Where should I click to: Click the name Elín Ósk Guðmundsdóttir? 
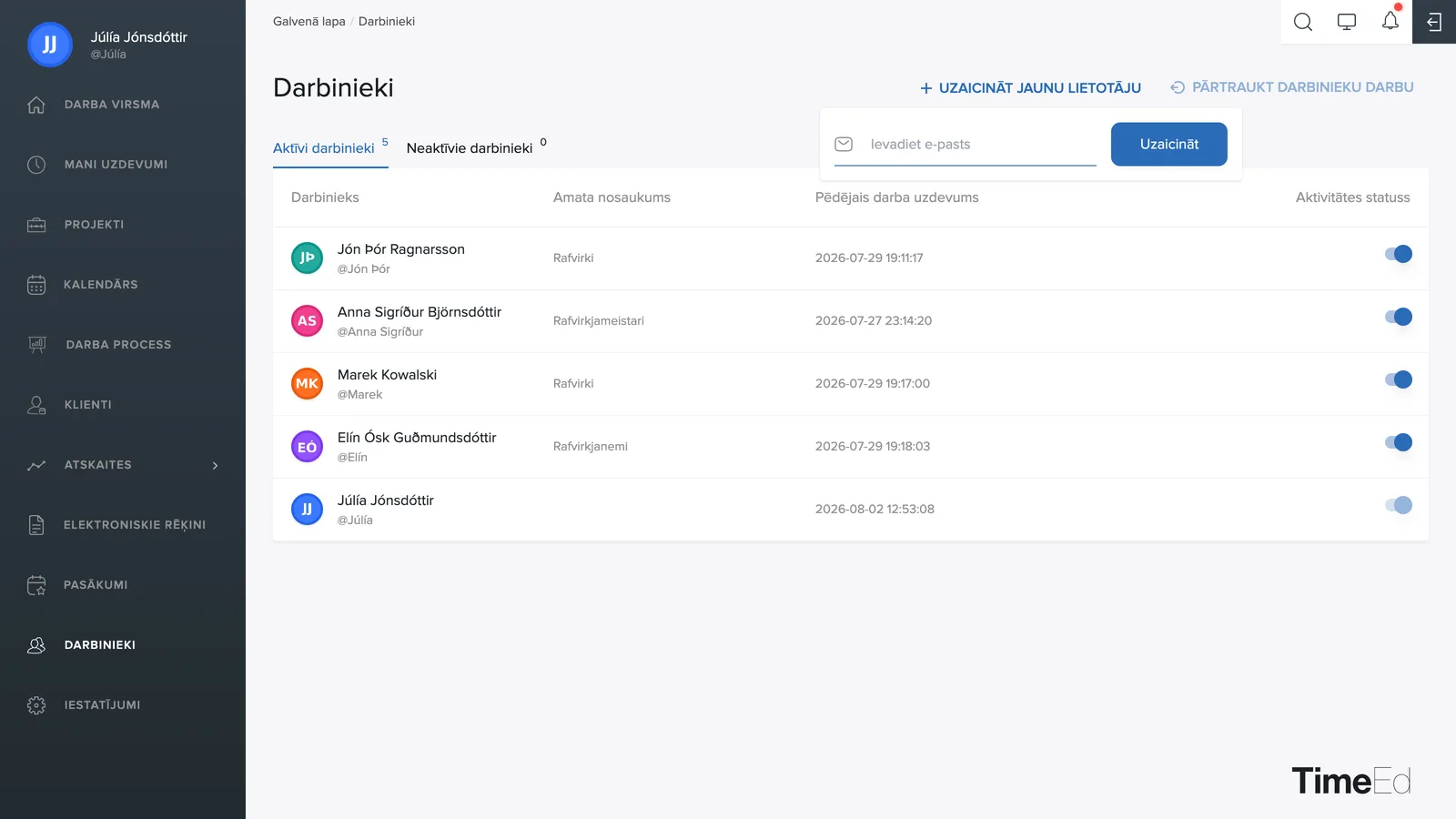point(417,438)
